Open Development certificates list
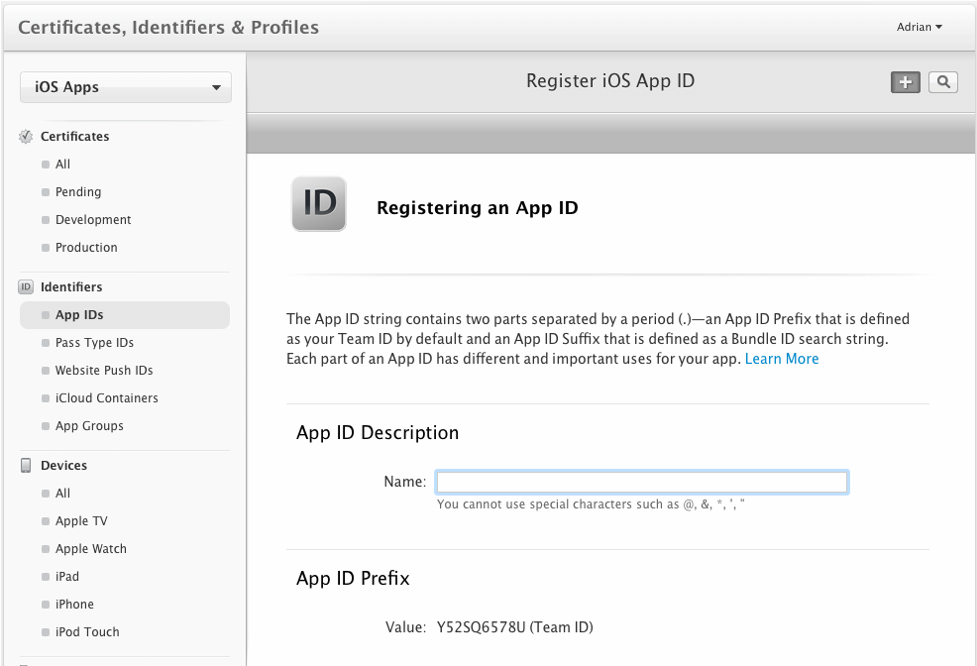 point(93,220)
